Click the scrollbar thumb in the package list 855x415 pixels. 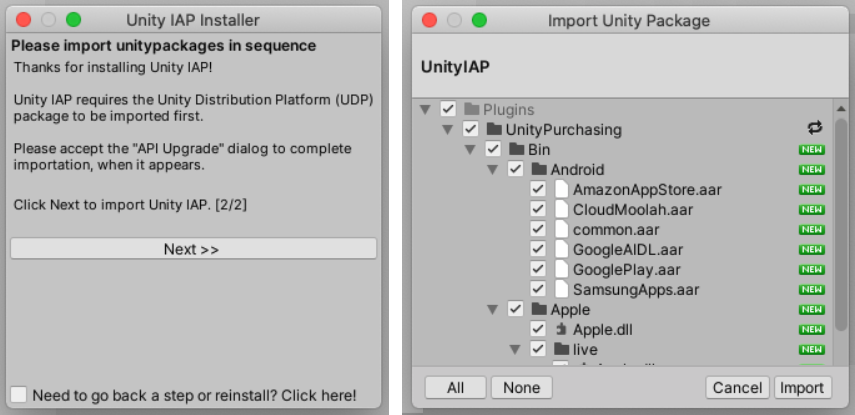point(841,225)
